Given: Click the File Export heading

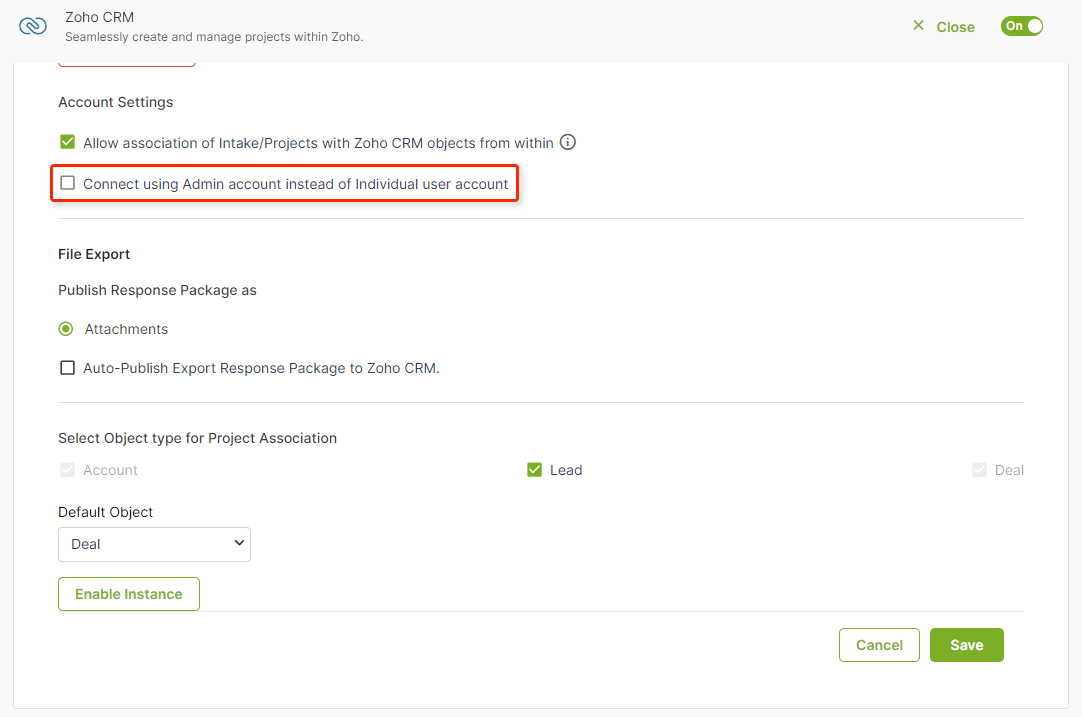Looking at the screenshot, I should pos(94,254).
